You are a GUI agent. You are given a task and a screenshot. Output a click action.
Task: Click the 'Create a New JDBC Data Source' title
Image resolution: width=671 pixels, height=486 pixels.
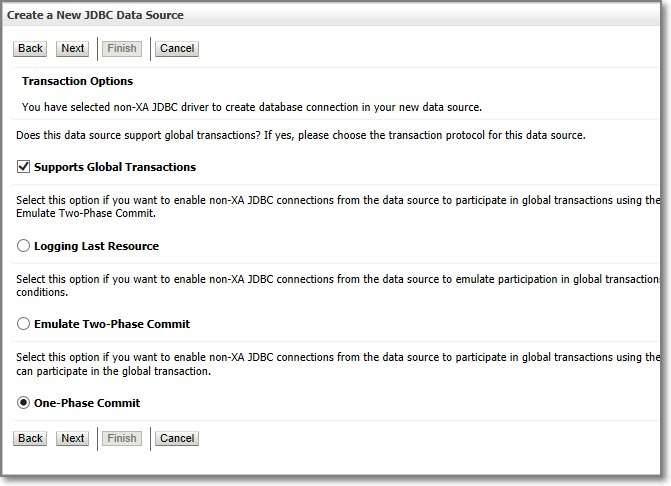pos(95,16)
